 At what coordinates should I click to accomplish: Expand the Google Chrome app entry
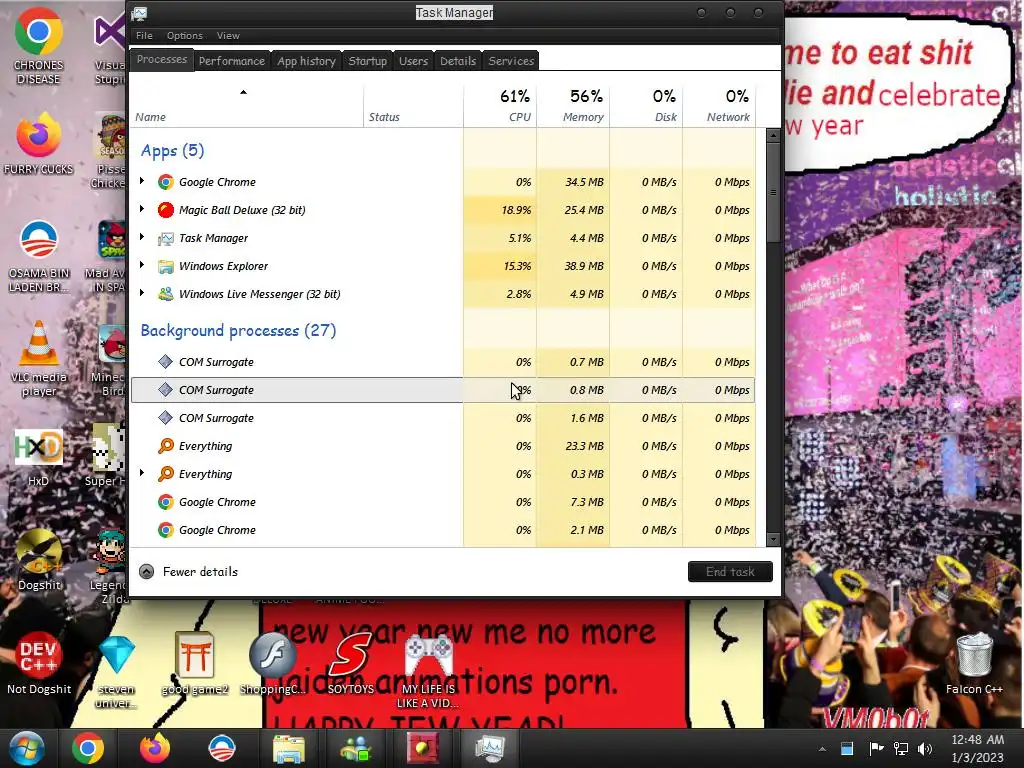pyautogui.click(x=142, y=181)
